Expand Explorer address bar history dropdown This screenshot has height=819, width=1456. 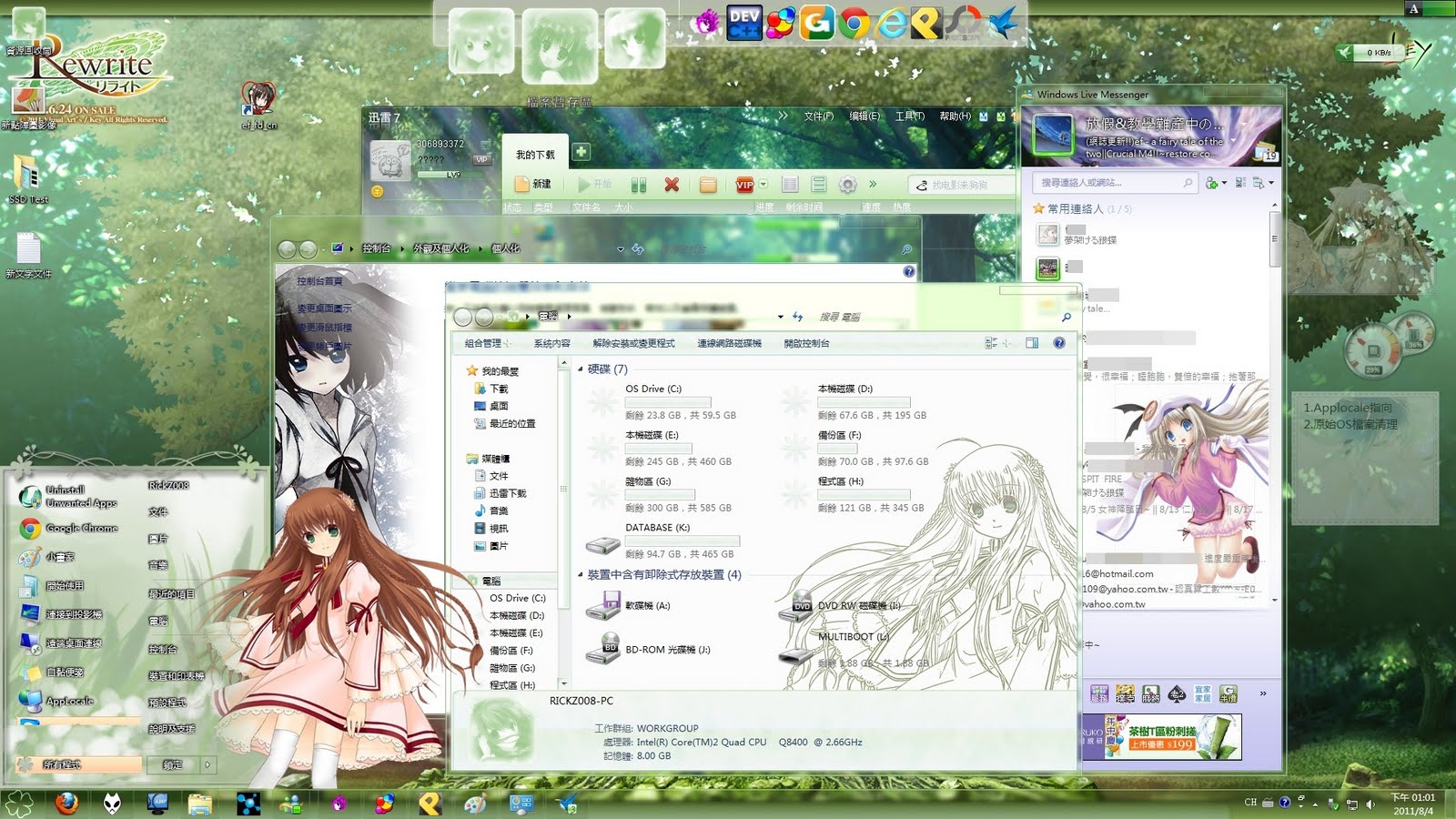[x=780, y=317]
